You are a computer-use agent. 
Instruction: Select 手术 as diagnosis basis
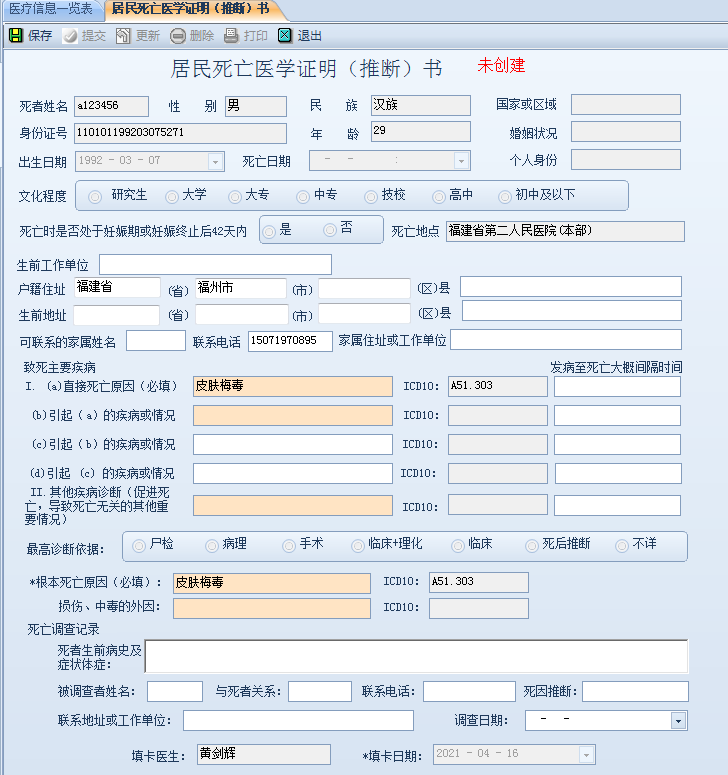coord(289,546)
